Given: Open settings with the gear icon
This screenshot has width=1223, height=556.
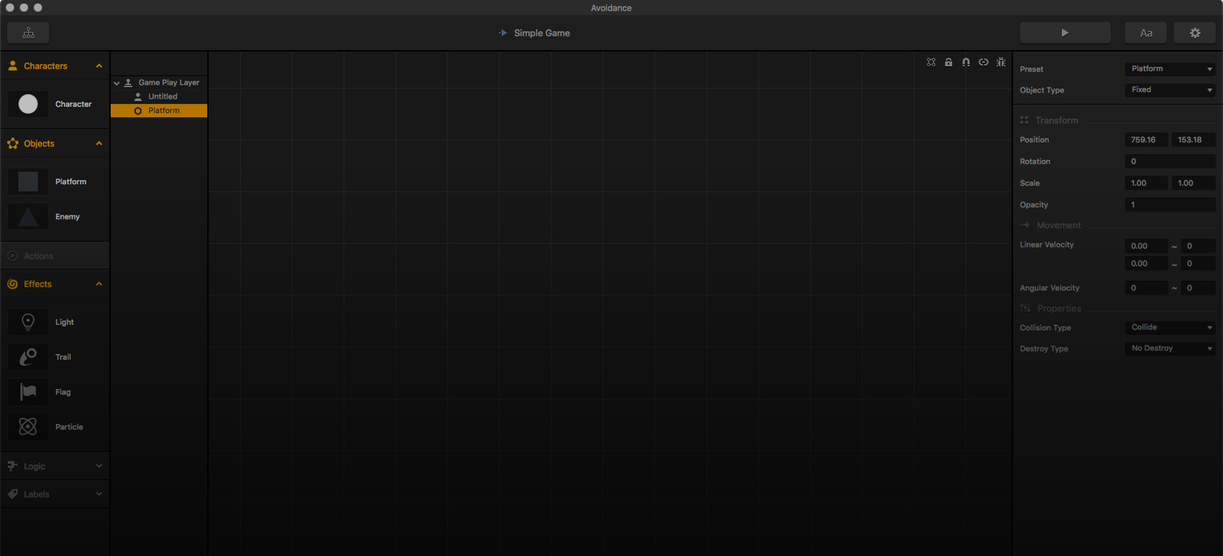Looking at the screenshot, I should pos(1194,33).
